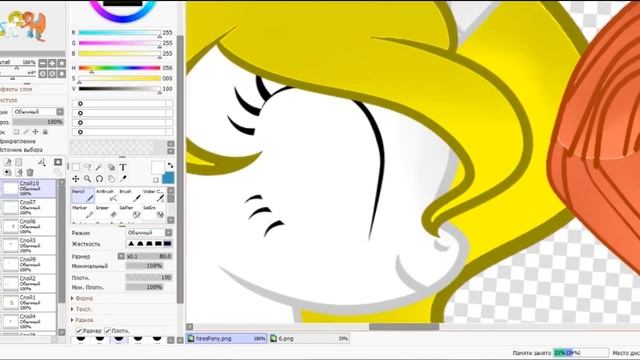
Task: Select the pointed triangle hardness shape
Action: click(131, 244)
